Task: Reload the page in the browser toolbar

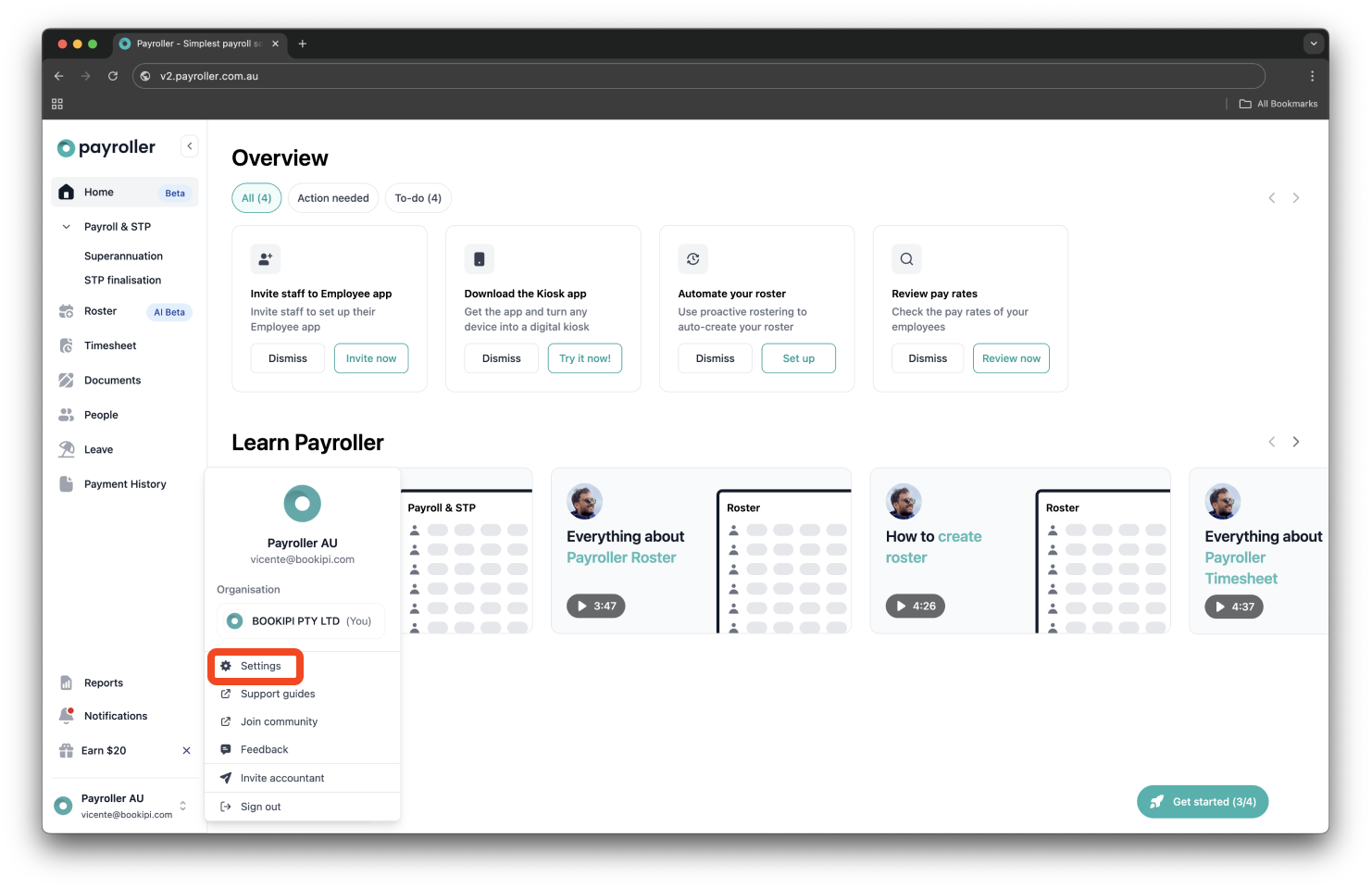Action: coord(113,76)
